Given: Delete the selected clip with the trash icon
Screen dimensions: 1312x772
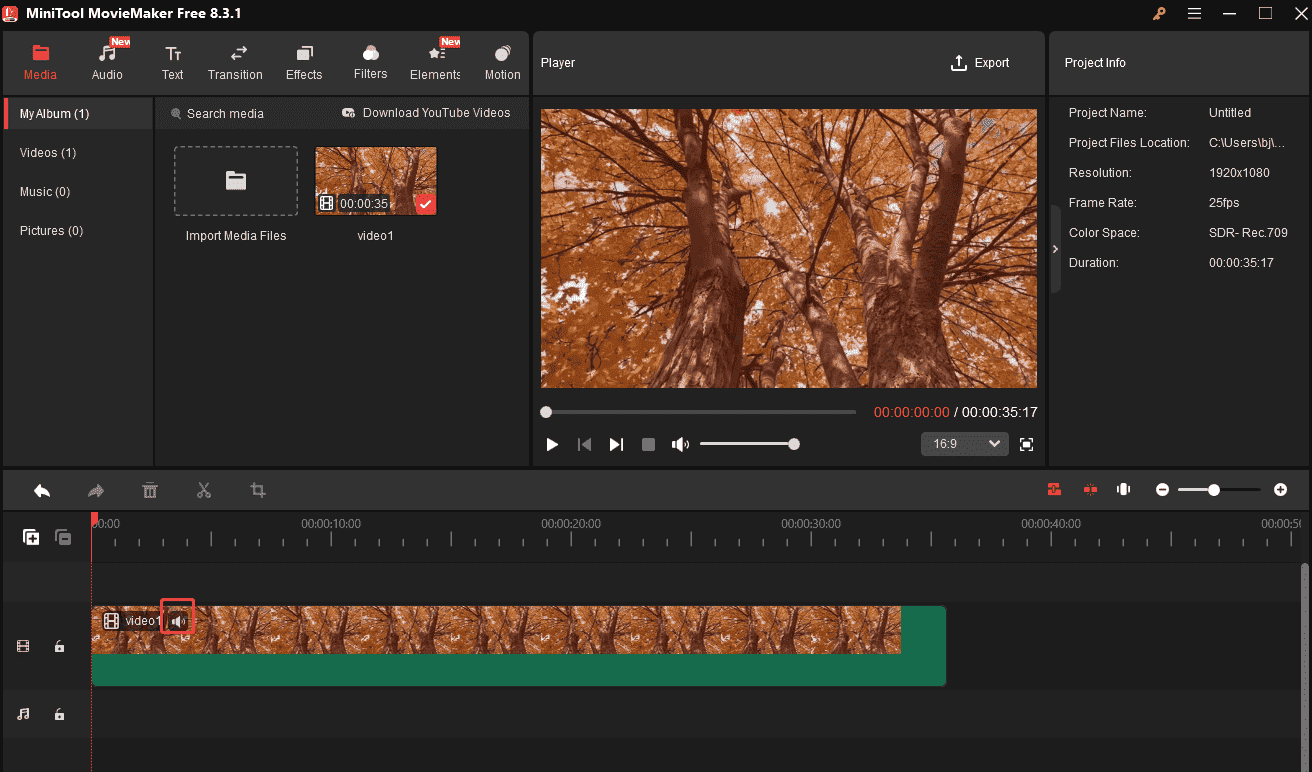Looking at the screenshot, I should click(150, 490).
